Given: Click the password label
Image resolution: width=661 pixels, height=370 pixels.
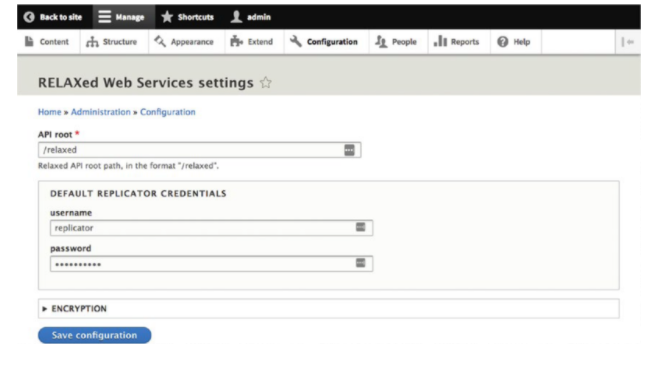Looking at the screenshot, I should 70,249.
